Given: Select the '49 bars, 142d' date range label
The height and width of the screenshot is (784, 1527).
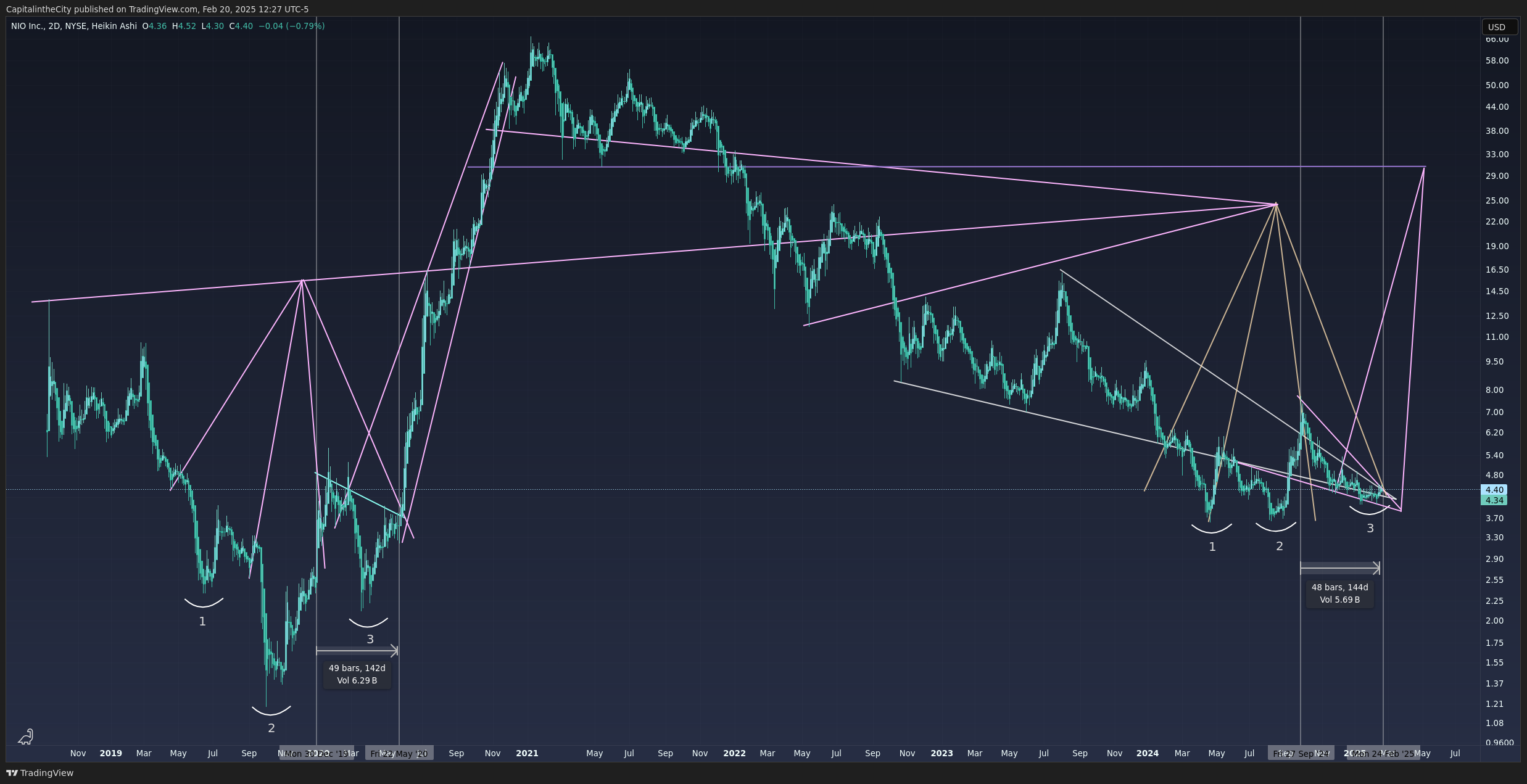Looking at the screenshot, I should tap(357, 674).
